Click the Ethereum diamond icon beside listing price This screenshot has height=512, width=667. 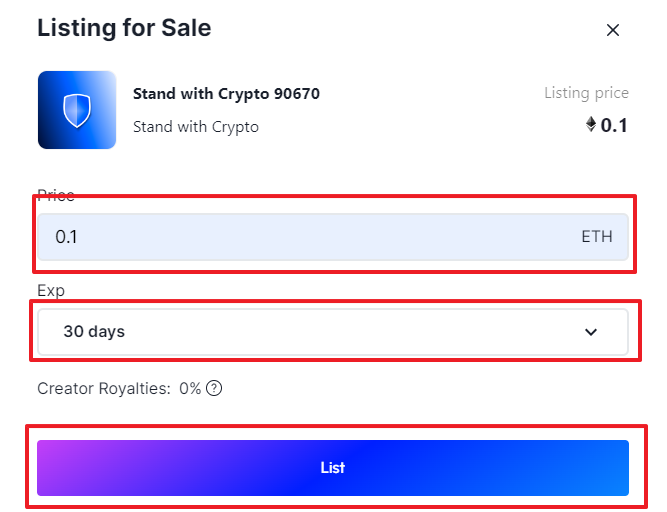(591, 124)
